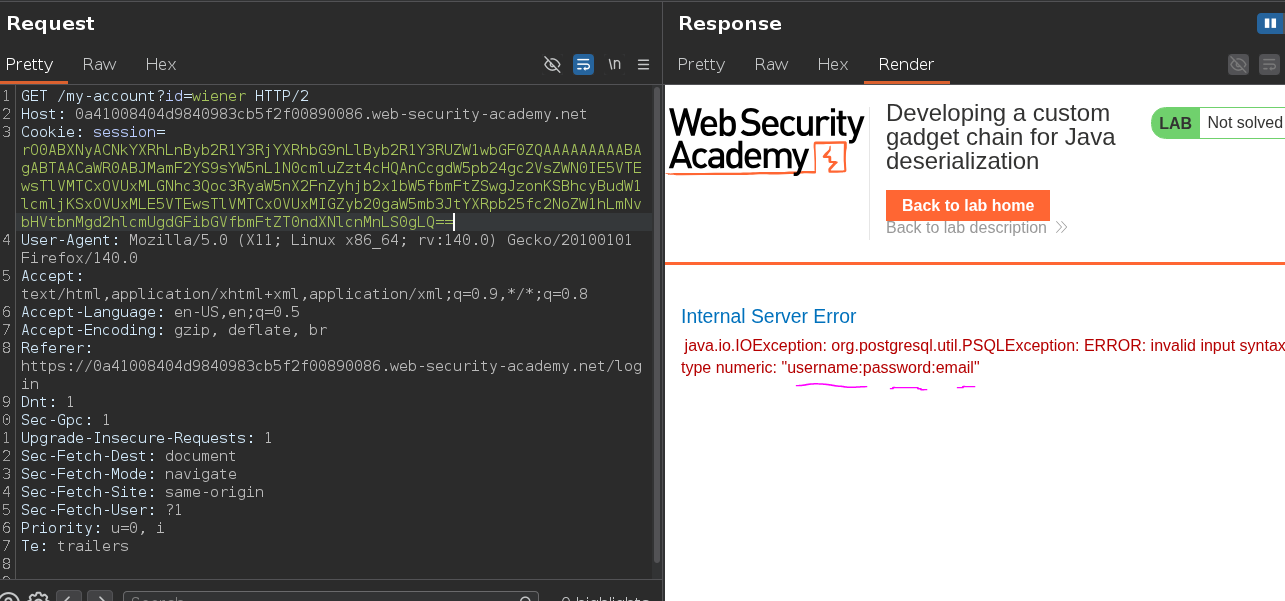This screenshot has width=1285, height=601.
Task: Click the chevrons after Back to lab description
Action: [1061, 228]
